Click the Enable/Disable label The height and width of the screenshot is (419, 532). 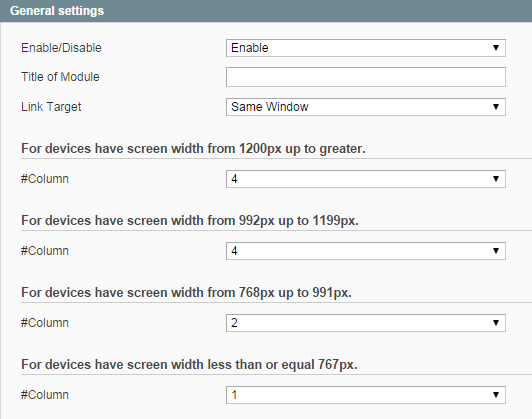pyautogui.click(x=61, y=48)
